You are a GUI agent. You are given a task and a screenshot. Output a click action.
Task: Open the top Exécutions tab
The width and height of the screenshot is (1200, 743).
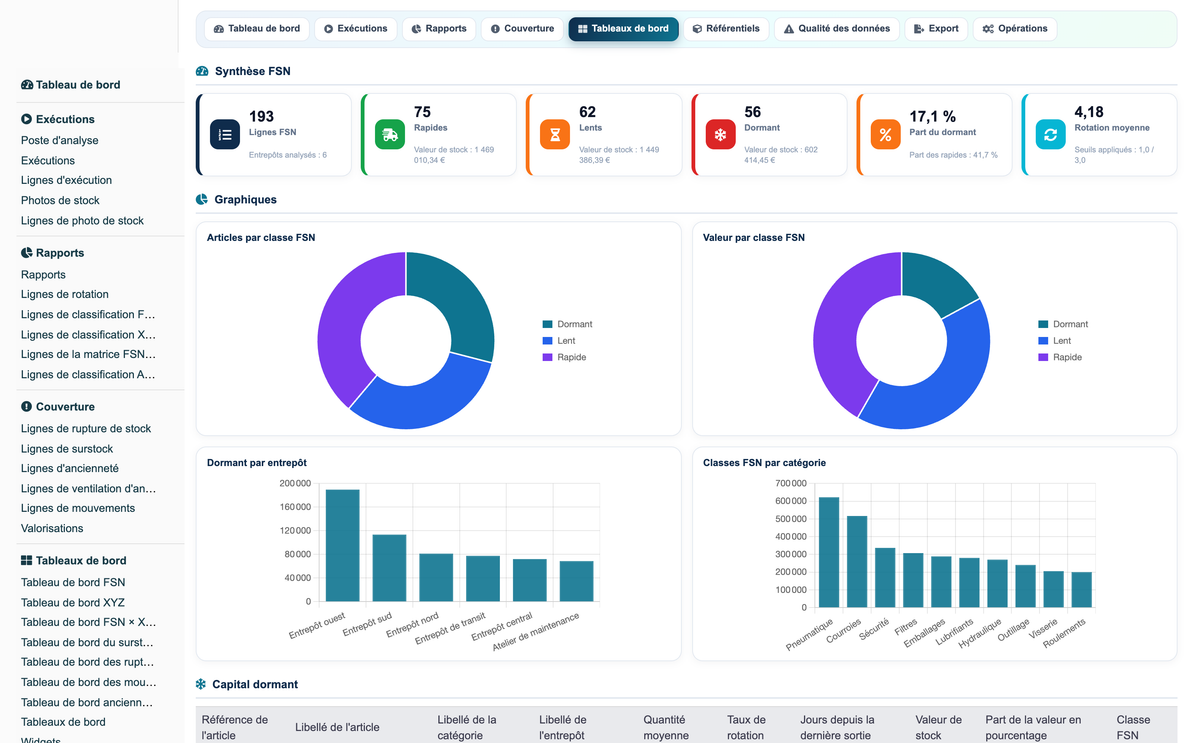pos(356,29)
